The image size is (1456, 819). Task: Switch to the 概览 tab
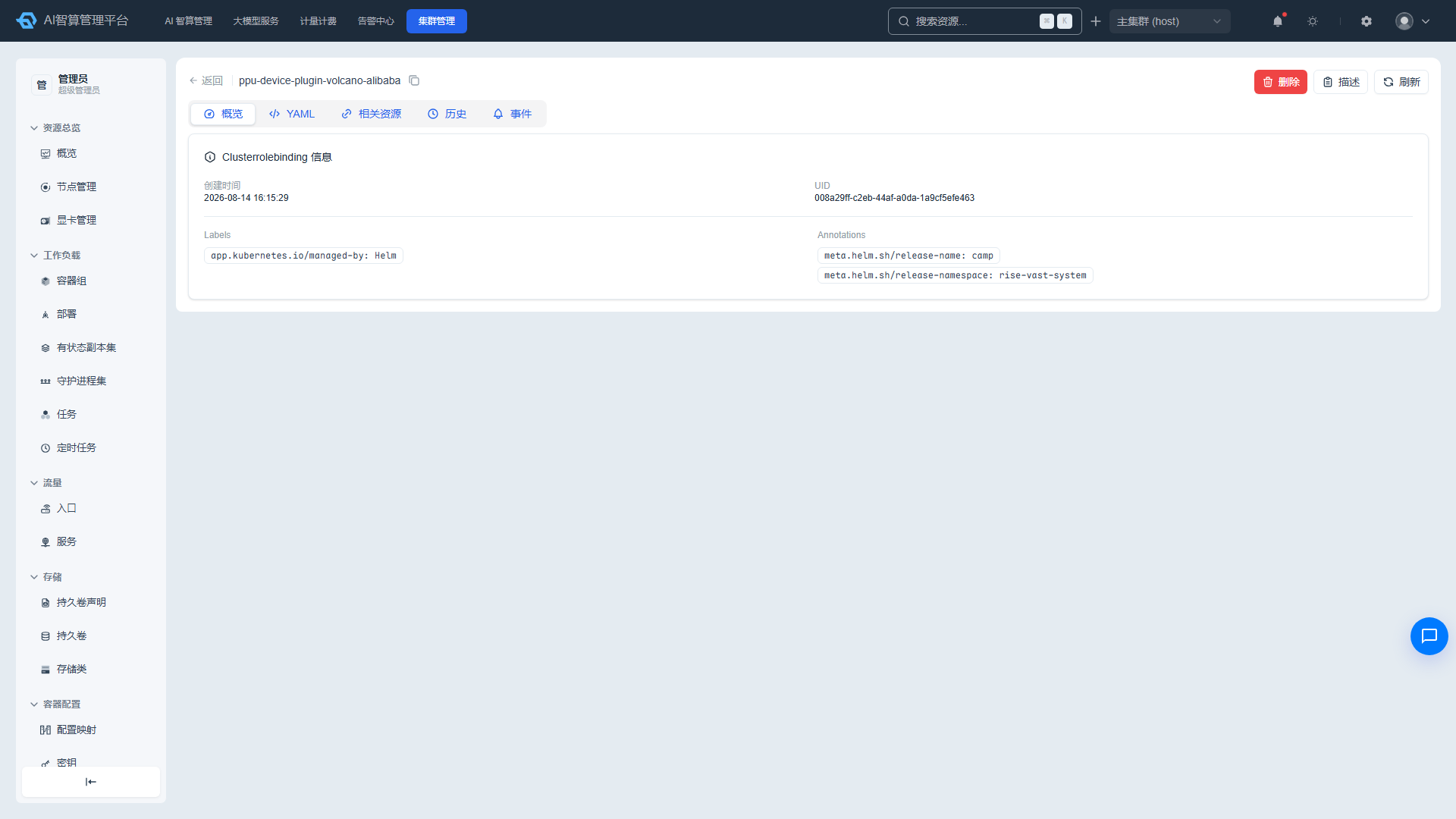(x=223, y=114)
